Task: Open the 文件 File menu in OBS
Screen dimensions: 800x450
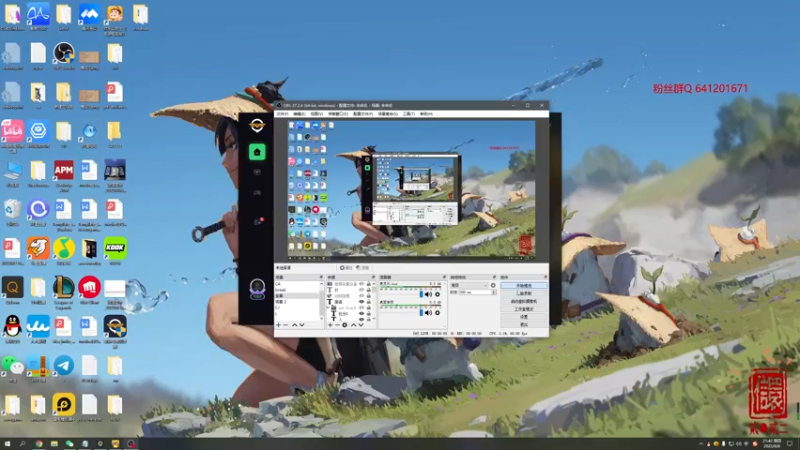Action: [x=282, y=114]
